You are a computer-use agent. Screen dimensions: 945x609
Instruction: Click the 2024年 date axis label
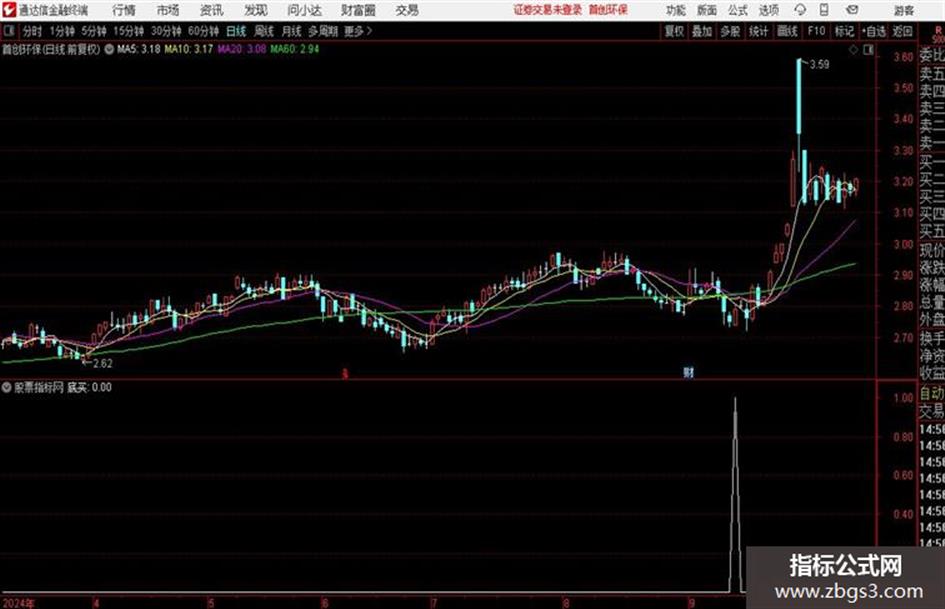pos(19,603)
